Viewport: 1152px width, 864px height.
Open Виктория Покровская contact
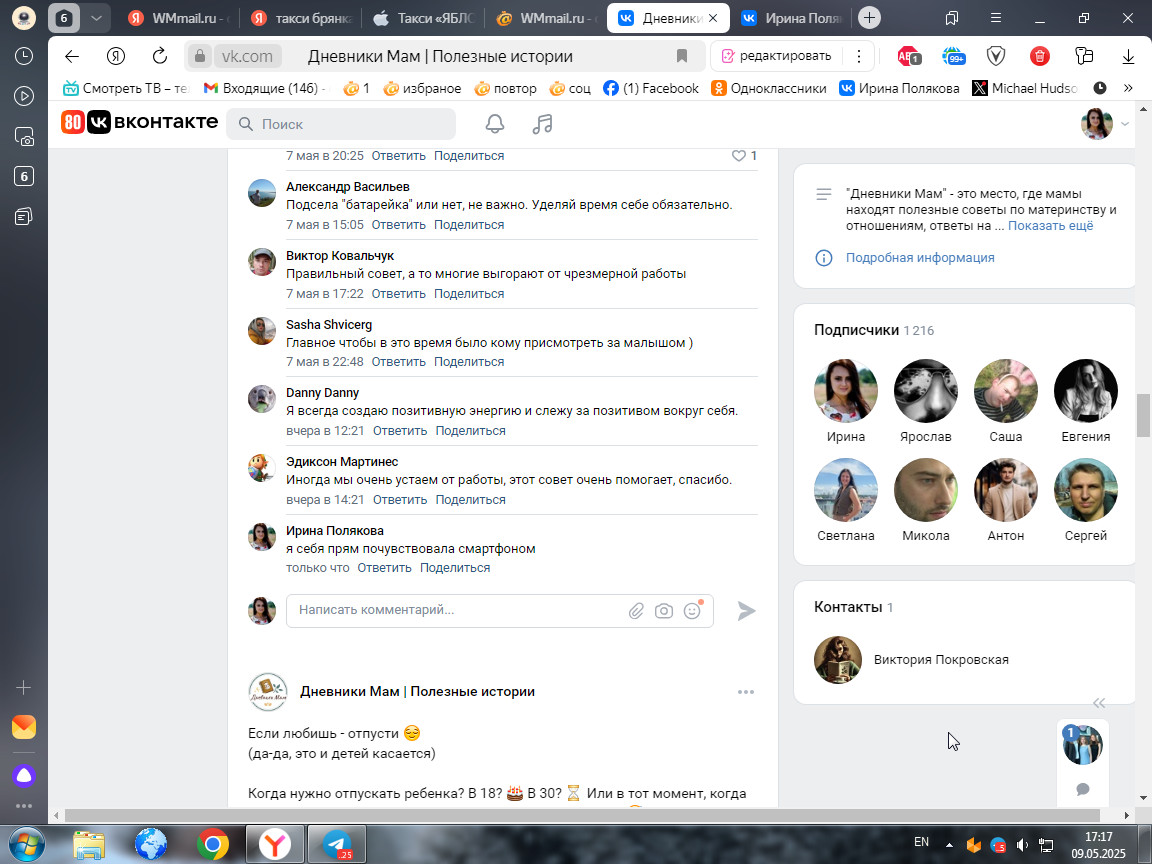pos(940,660)
